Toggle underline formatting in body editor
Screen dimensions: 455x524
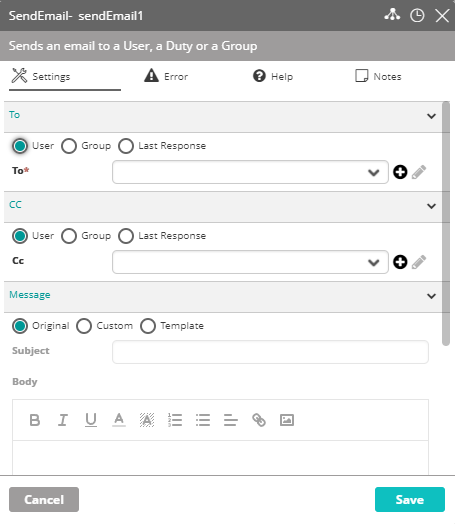pyautogui.click(x=91, y=420)
